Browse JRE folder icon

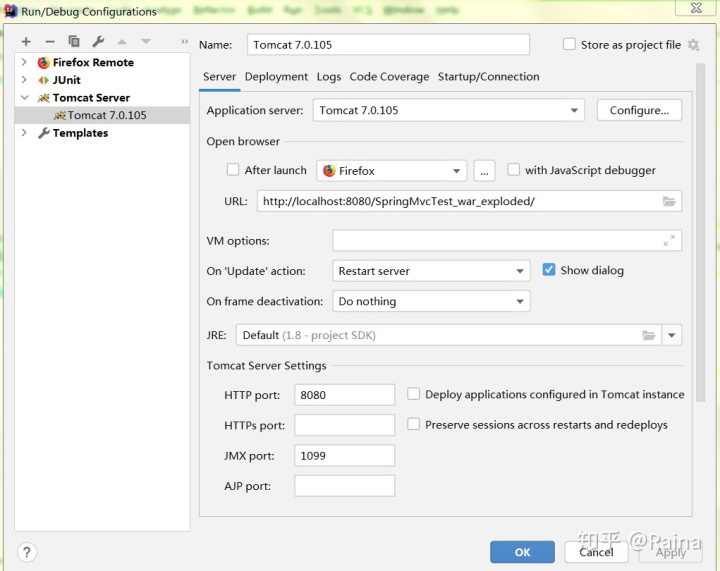[648, 335]
